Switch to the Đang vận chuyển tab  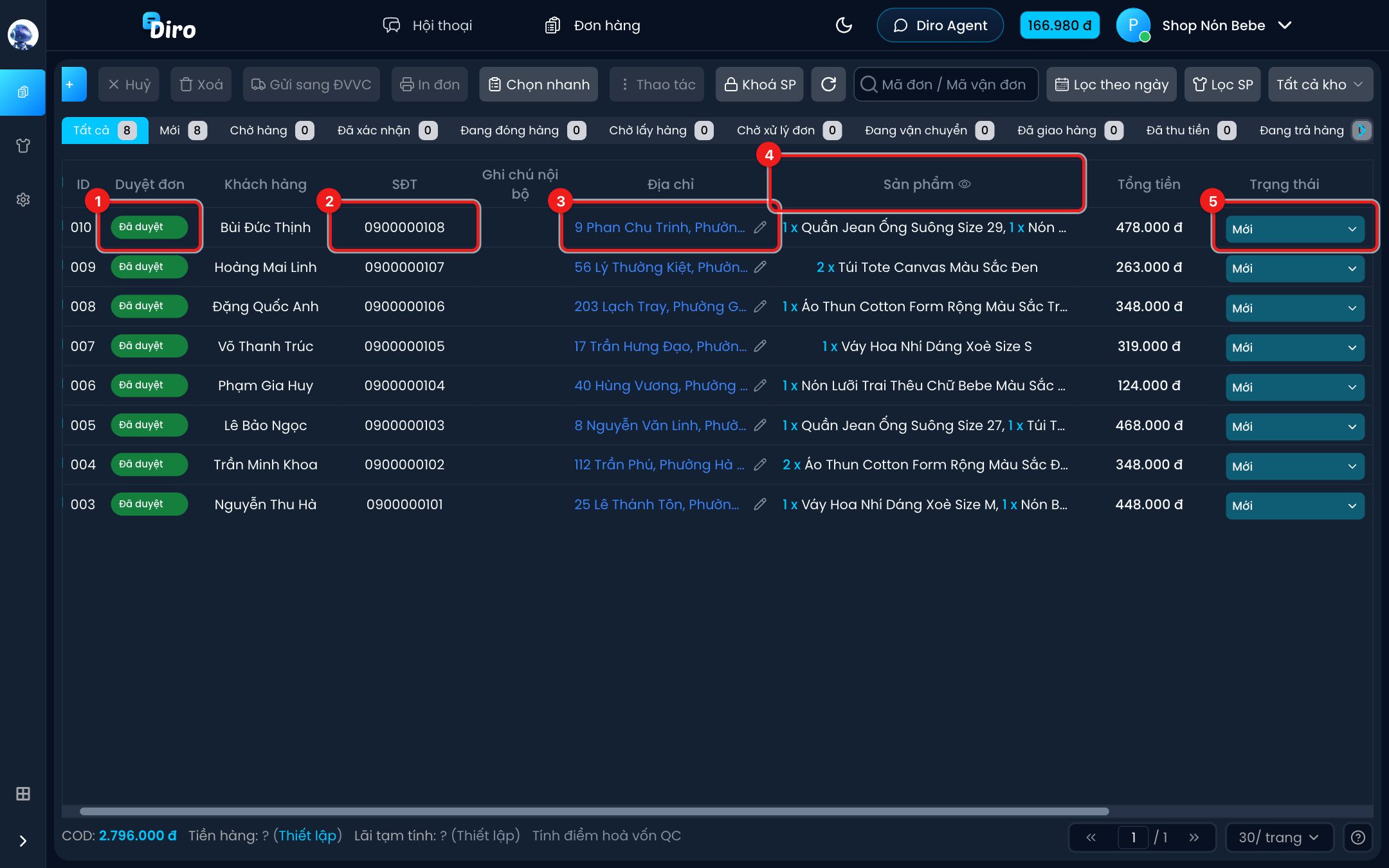929,131
